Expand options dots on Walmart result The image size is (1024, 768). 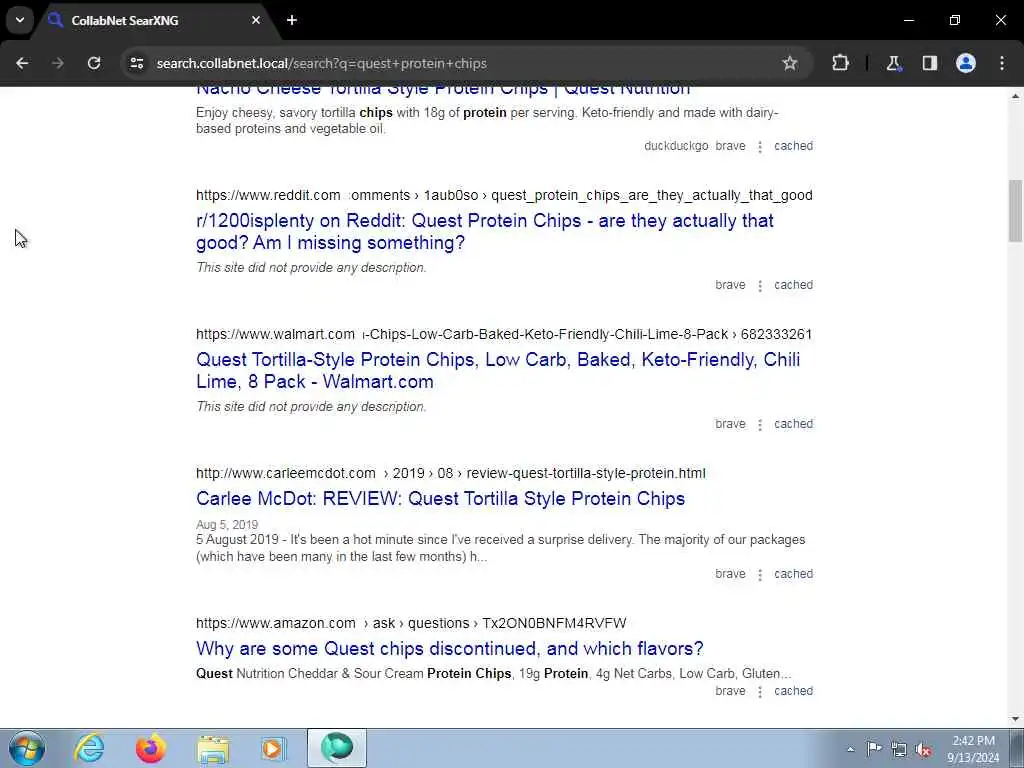click(760, 425)
